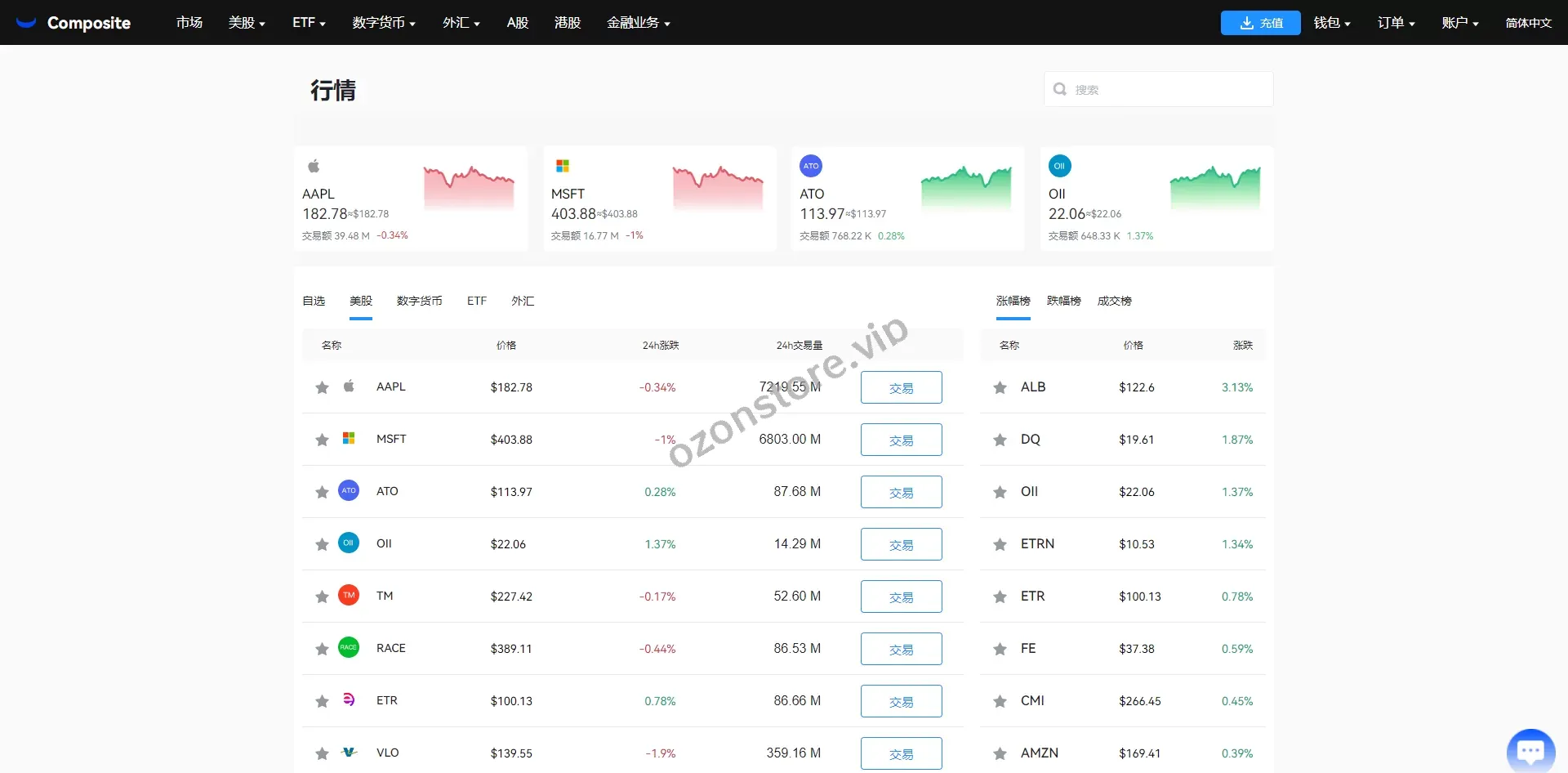
Task: Click the red TM stock icon
Action: (x=349, y=596)
